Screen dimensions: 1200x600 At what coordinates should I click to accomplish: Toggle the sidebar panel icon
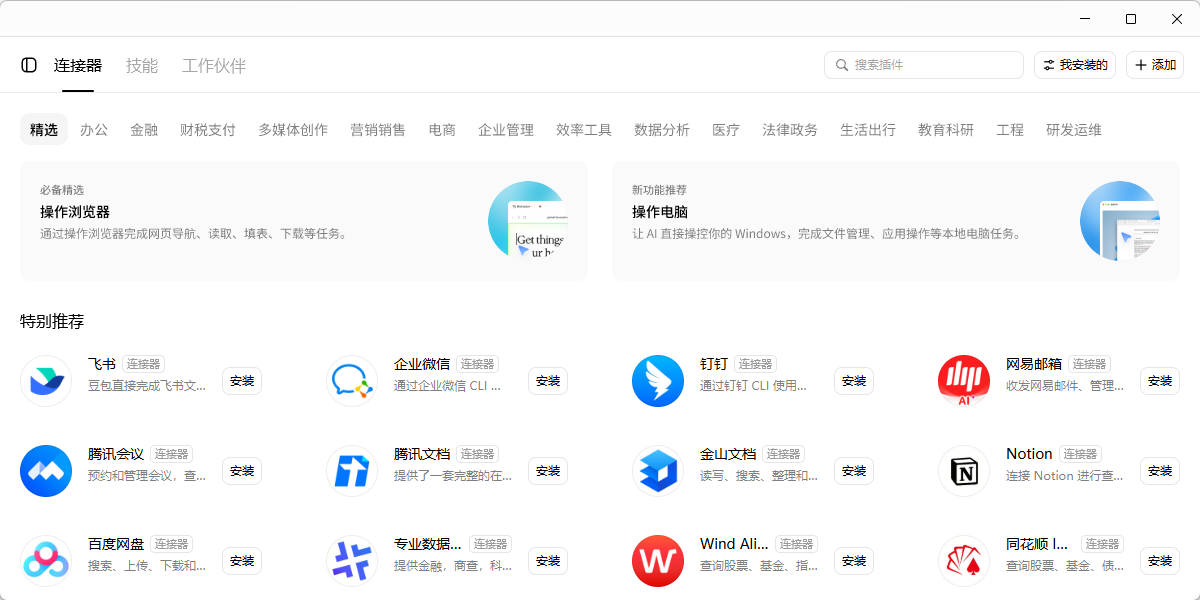pyautogui.click(x=29, y=65)
